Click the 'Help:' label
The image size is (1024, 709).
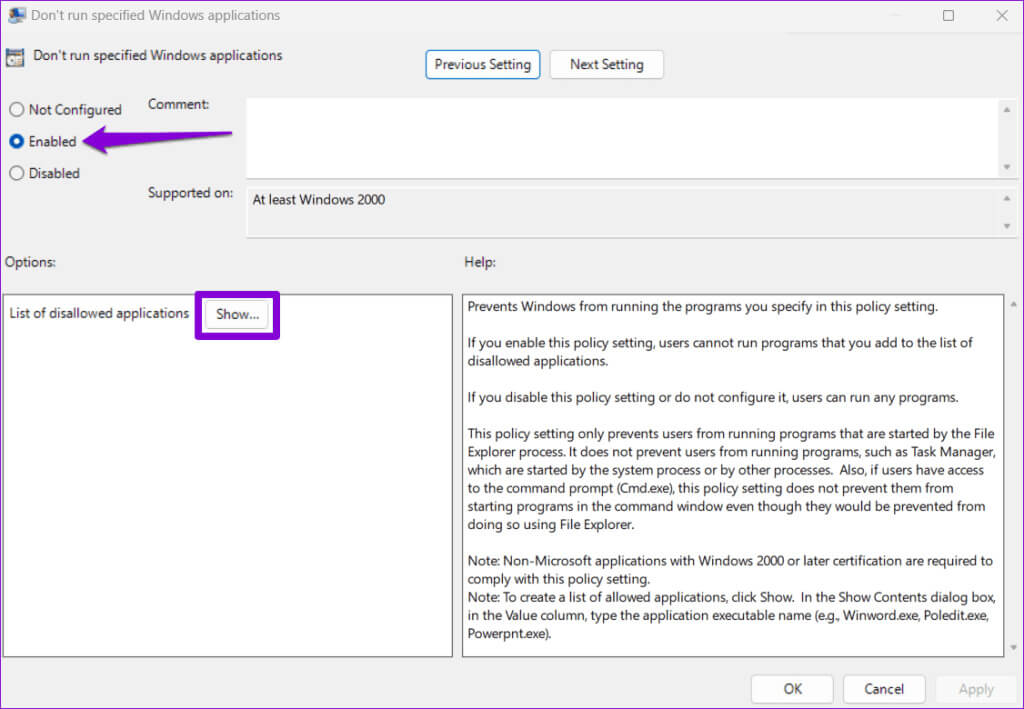click(x=480, y=262)
